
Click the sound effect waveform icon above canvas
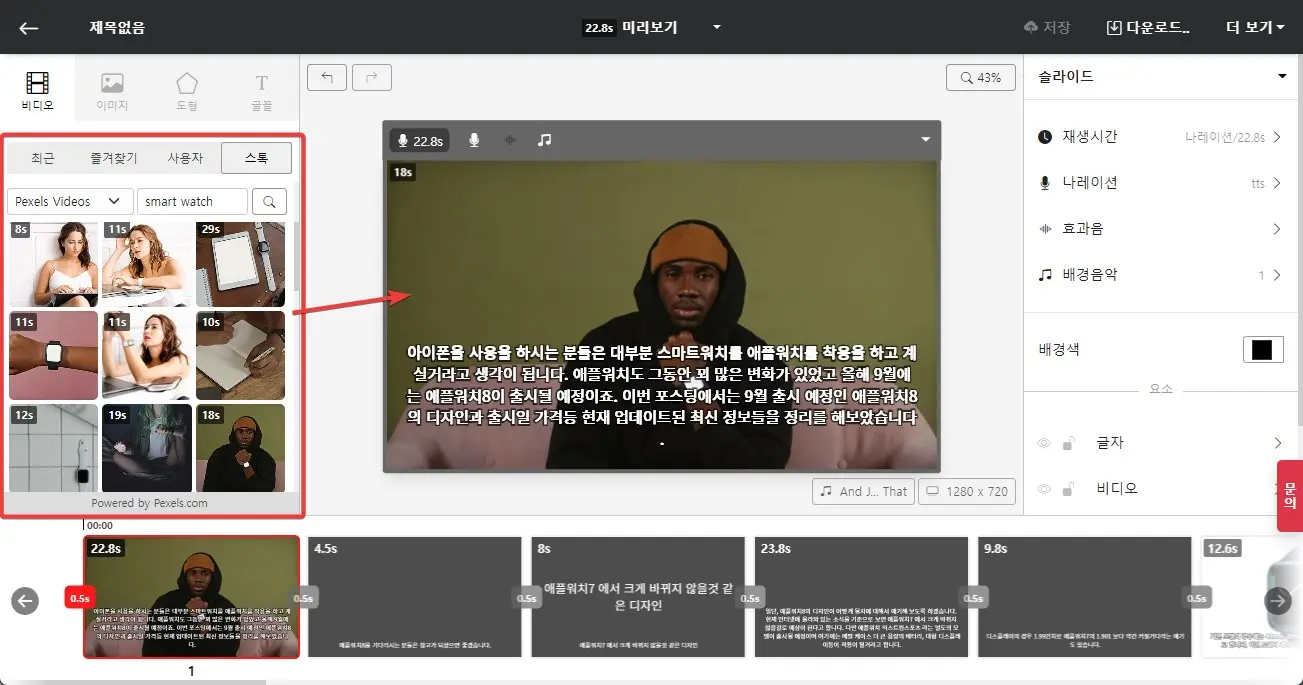click(510, 141)
